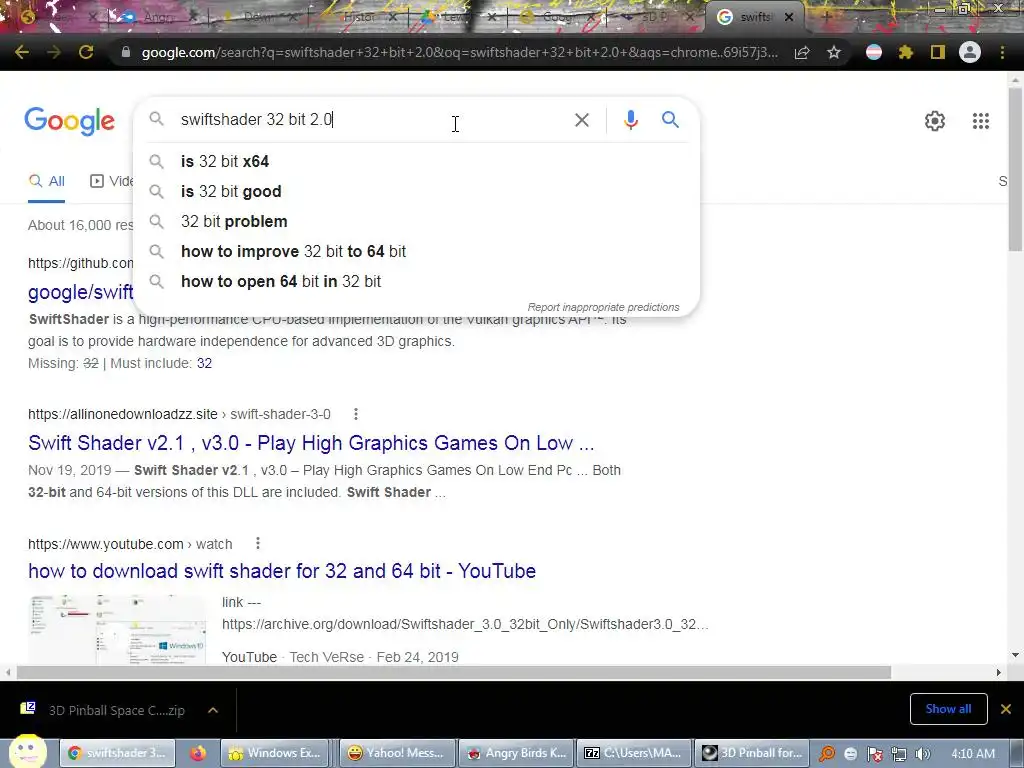Click the horizontal page scrollbar
The width and height of the screenshot is (1024, 768).
tap(454, 672)
